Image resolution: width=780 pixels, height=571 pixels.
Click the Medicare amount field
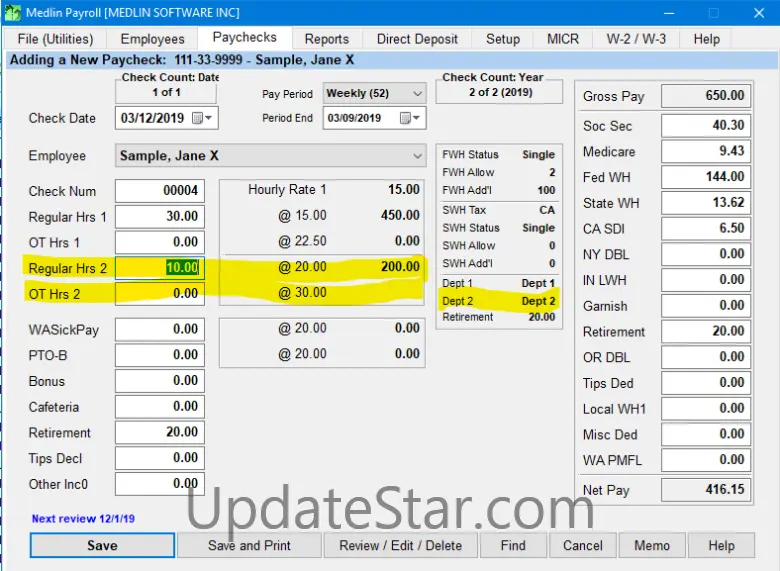[x=705, y=151]
